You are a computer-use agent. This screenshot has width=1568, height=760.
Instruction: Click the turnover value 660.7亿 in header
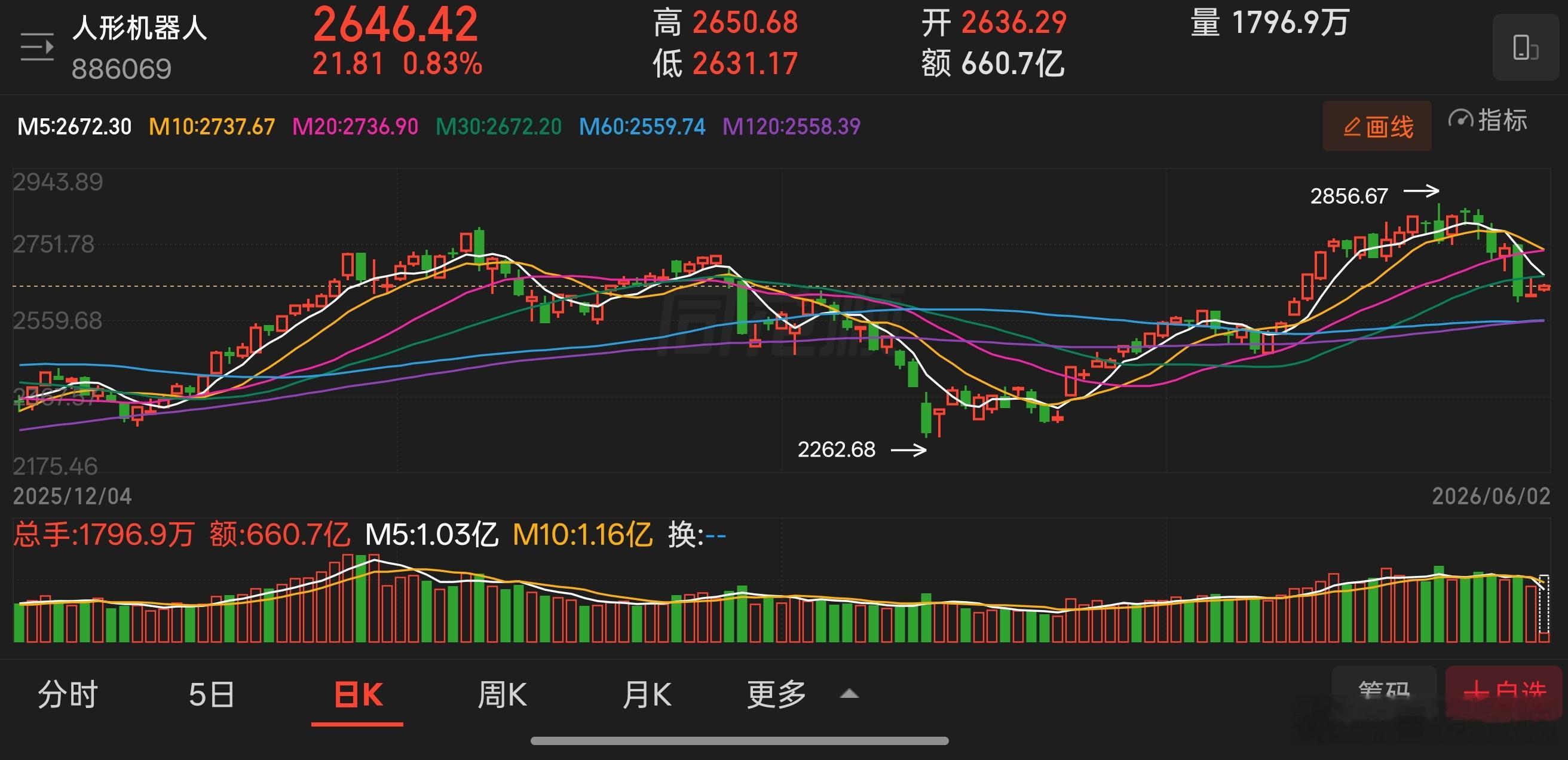(1013, 64)
